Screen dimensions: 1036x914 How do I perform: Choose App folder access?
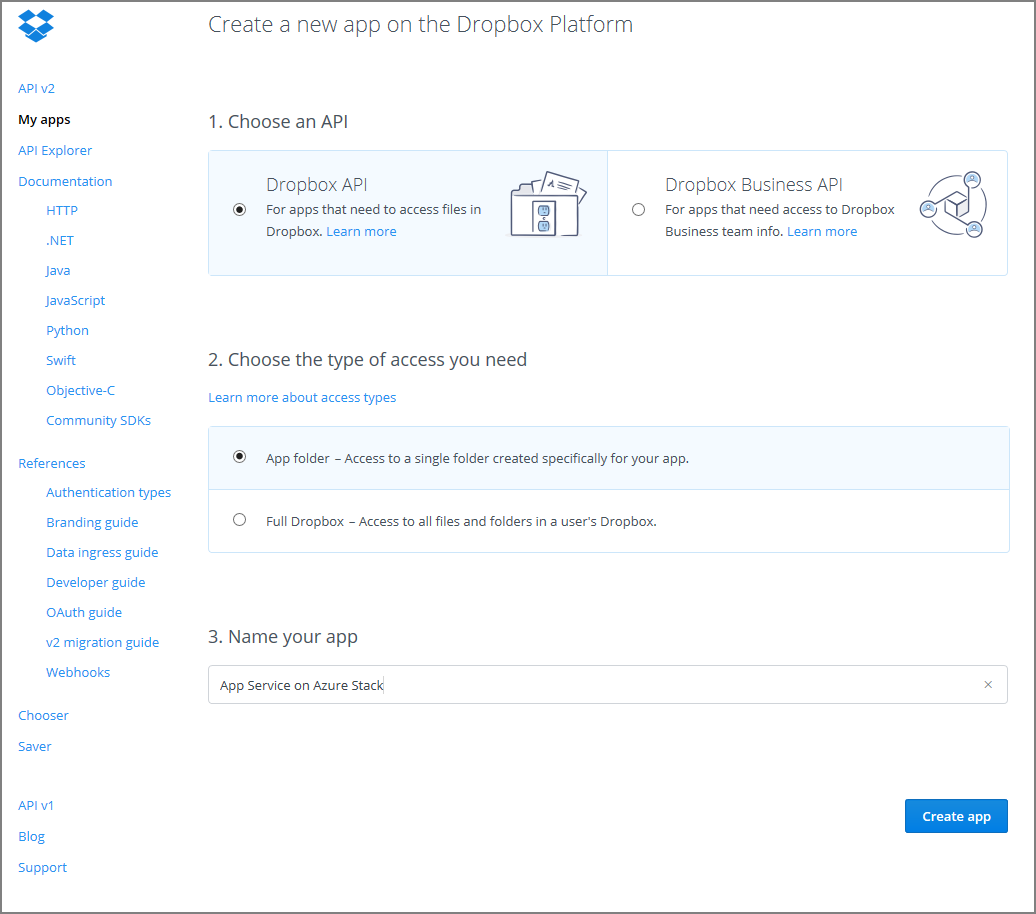(238, 456)
